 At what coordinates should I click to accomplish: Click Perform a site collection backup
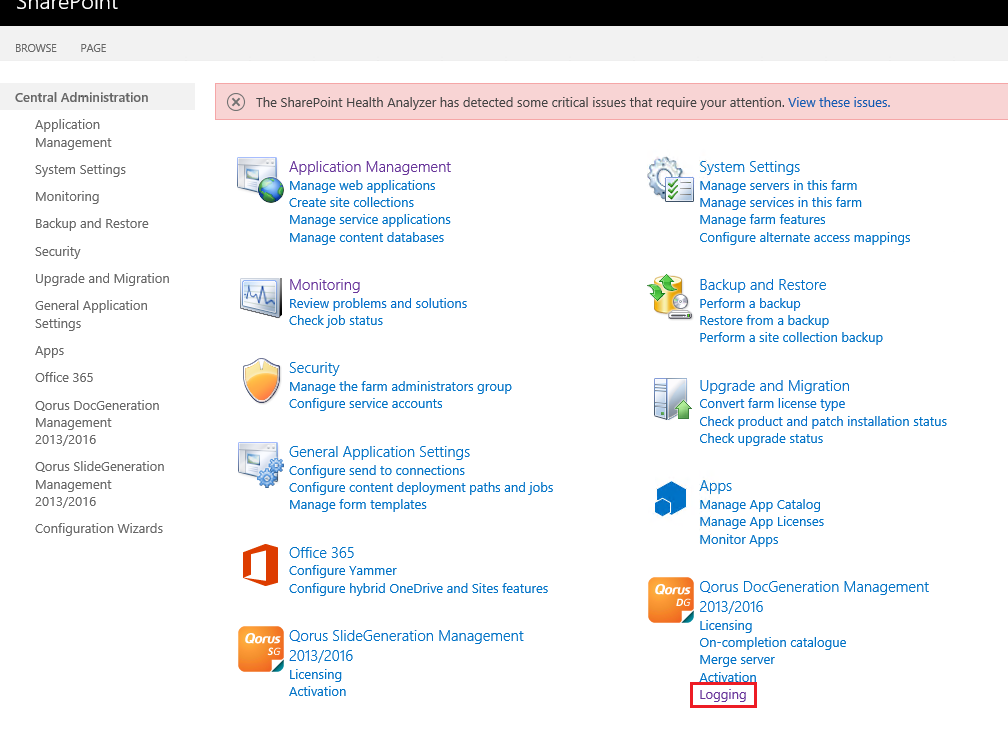point(791,337)
